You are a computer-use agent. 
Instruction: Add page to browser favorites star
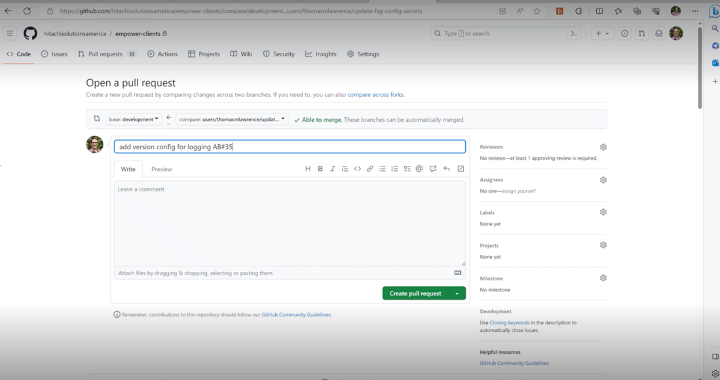point(537,11)
